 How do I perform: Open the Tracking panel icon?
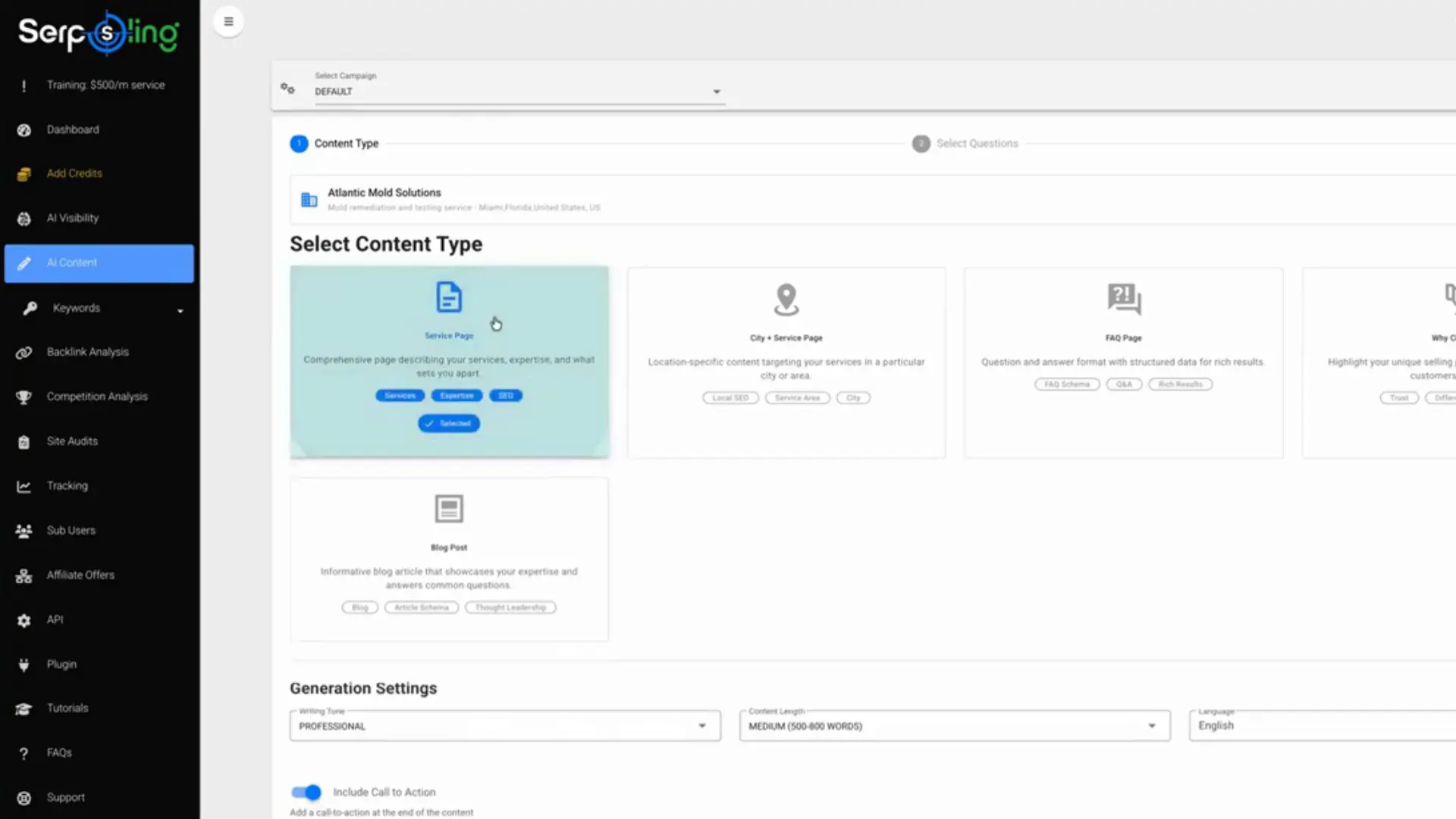24,485
